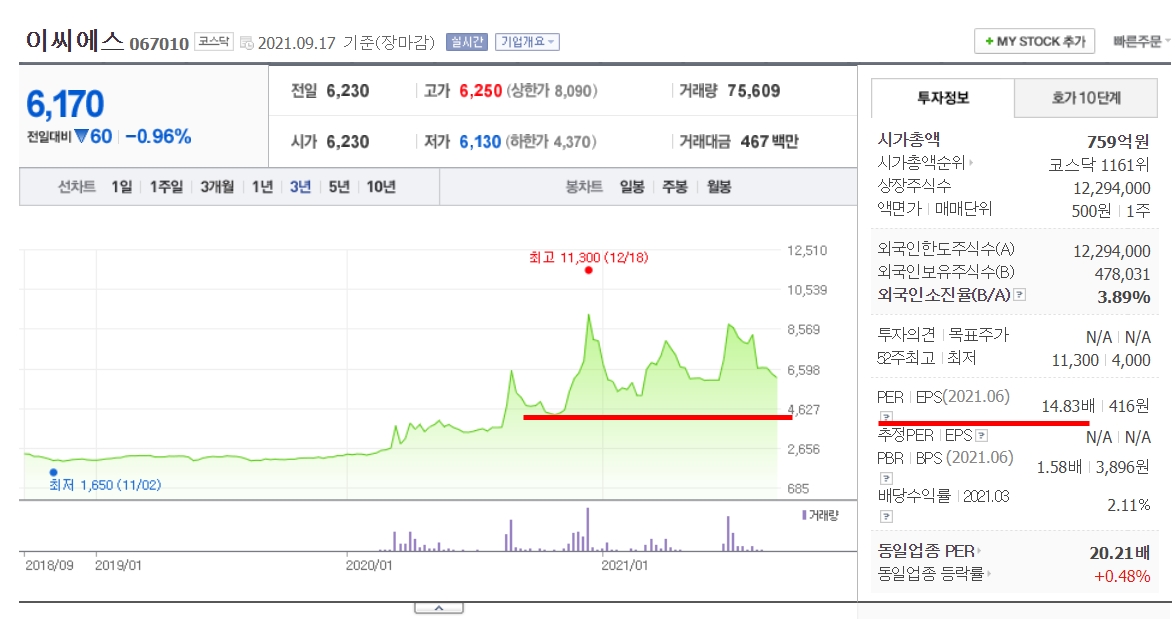The width and height of the screenshot is (1176, 619).
Task: Select the 3개월 line chart range
Action: pyautogui.click(x=217, y=187)
